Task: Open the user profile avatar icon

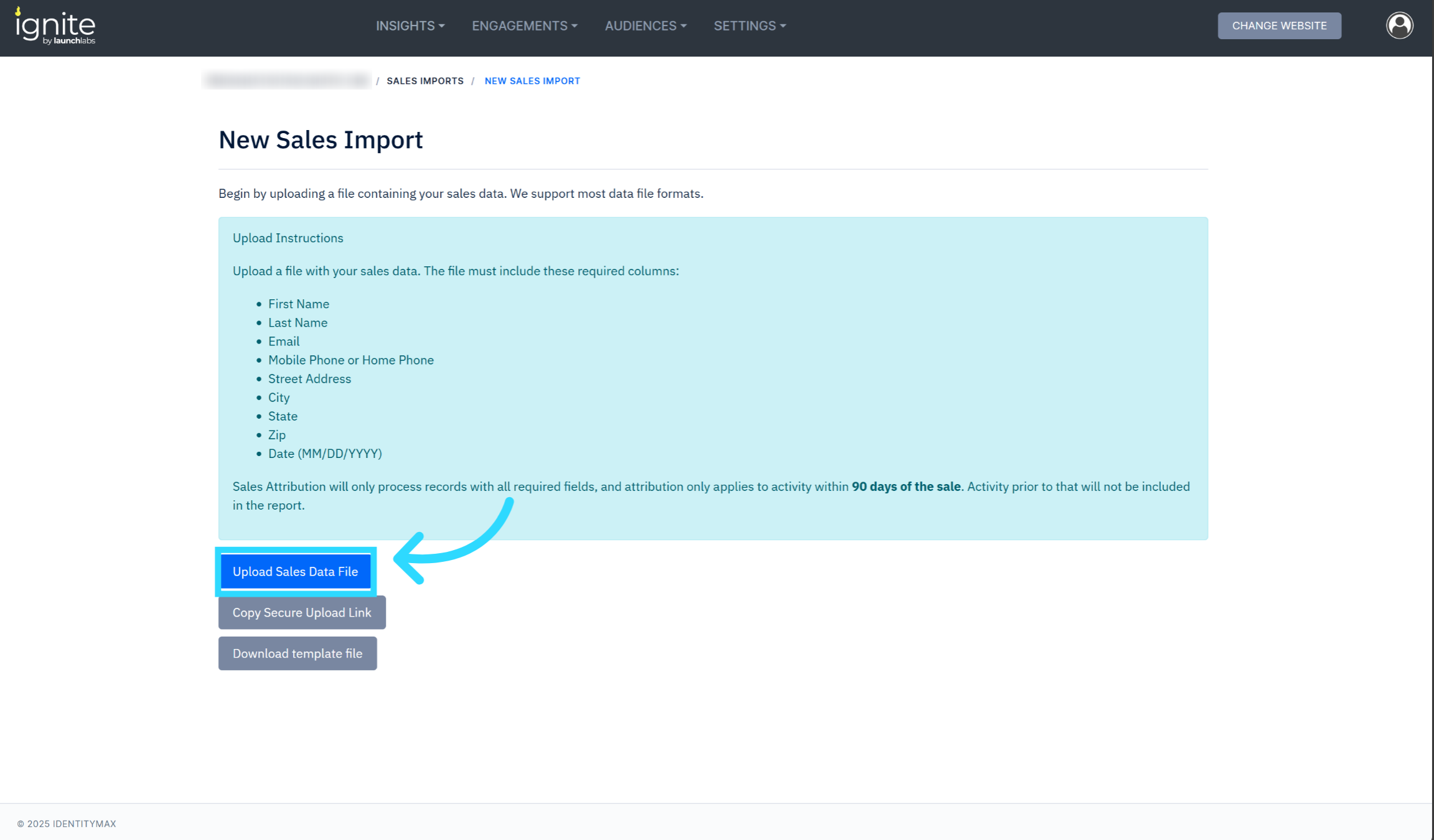Action: (1399, 26)
